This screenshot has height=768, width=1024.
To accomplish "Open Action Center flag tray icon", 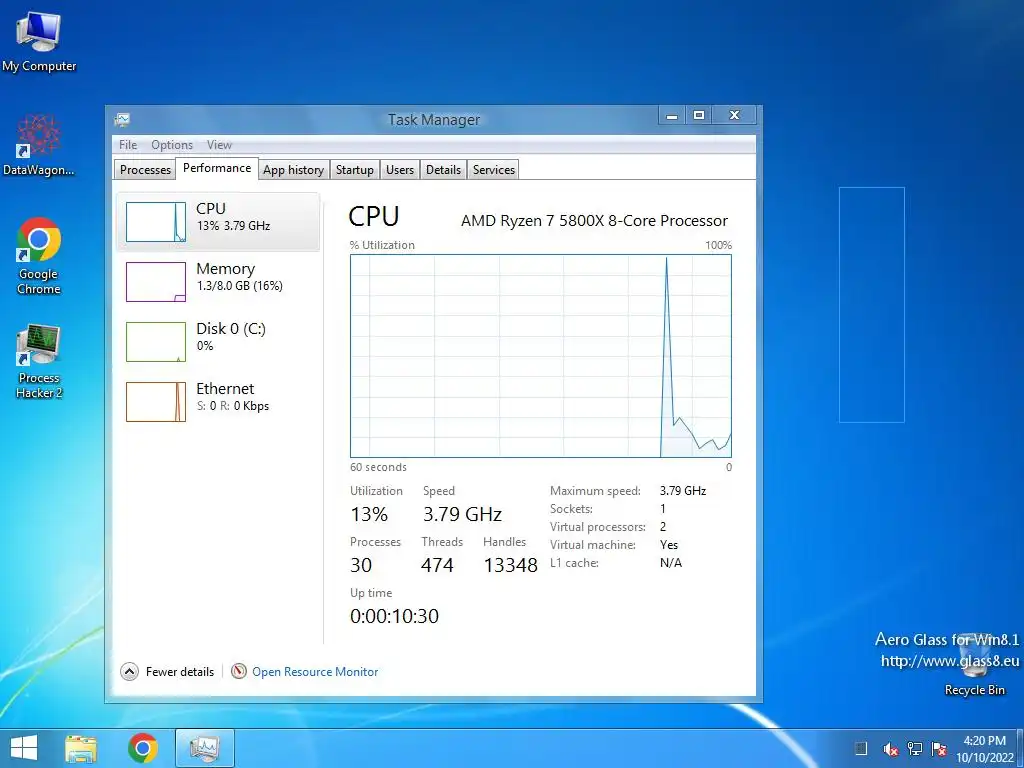I will [939, 749].
